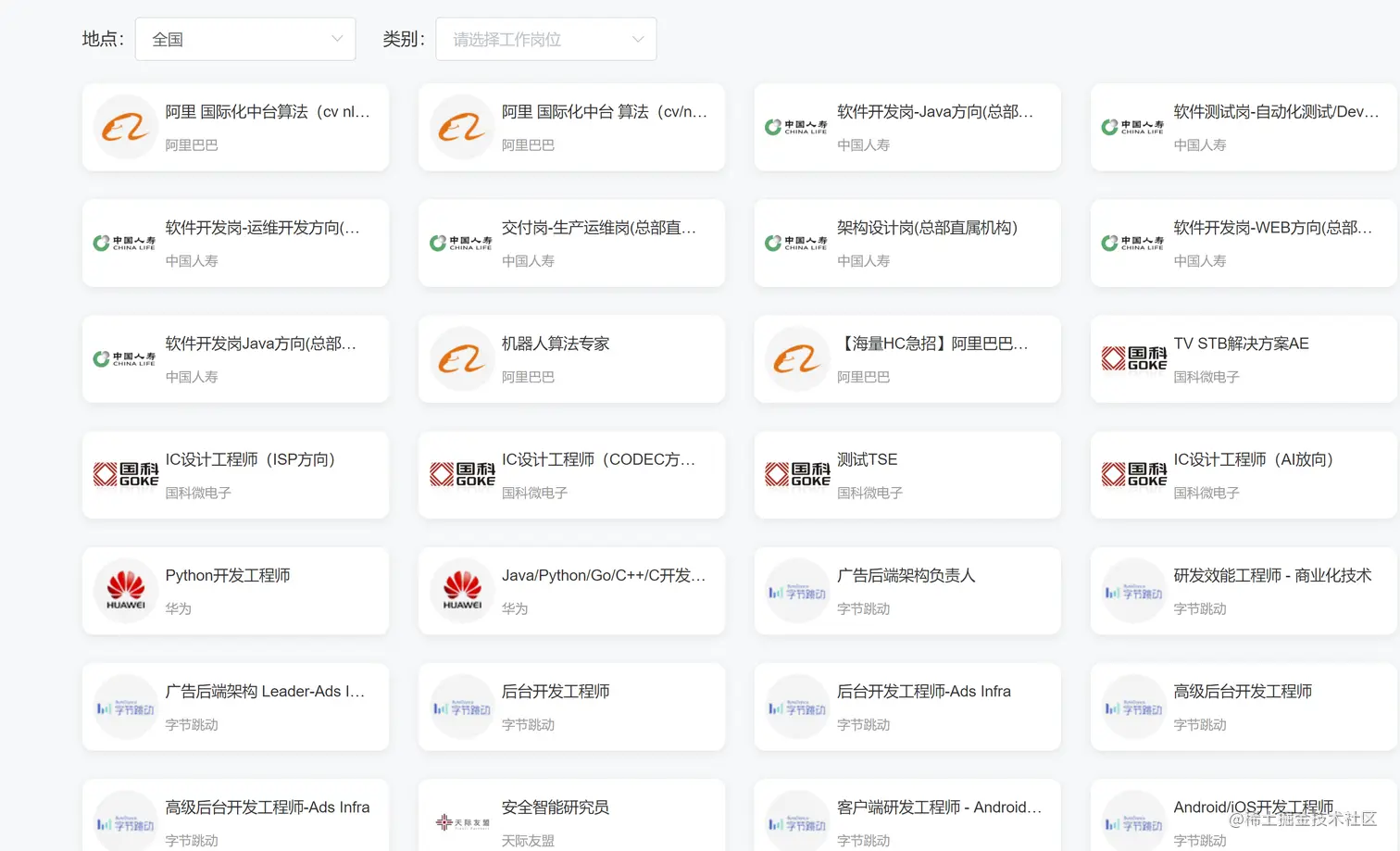Viewport: 1400px width, 851px height.
Task: Click Alibaba logo beside 【海量HC急招】阿里巴巴
Action: pyautogui.click(x=797, y=358)
